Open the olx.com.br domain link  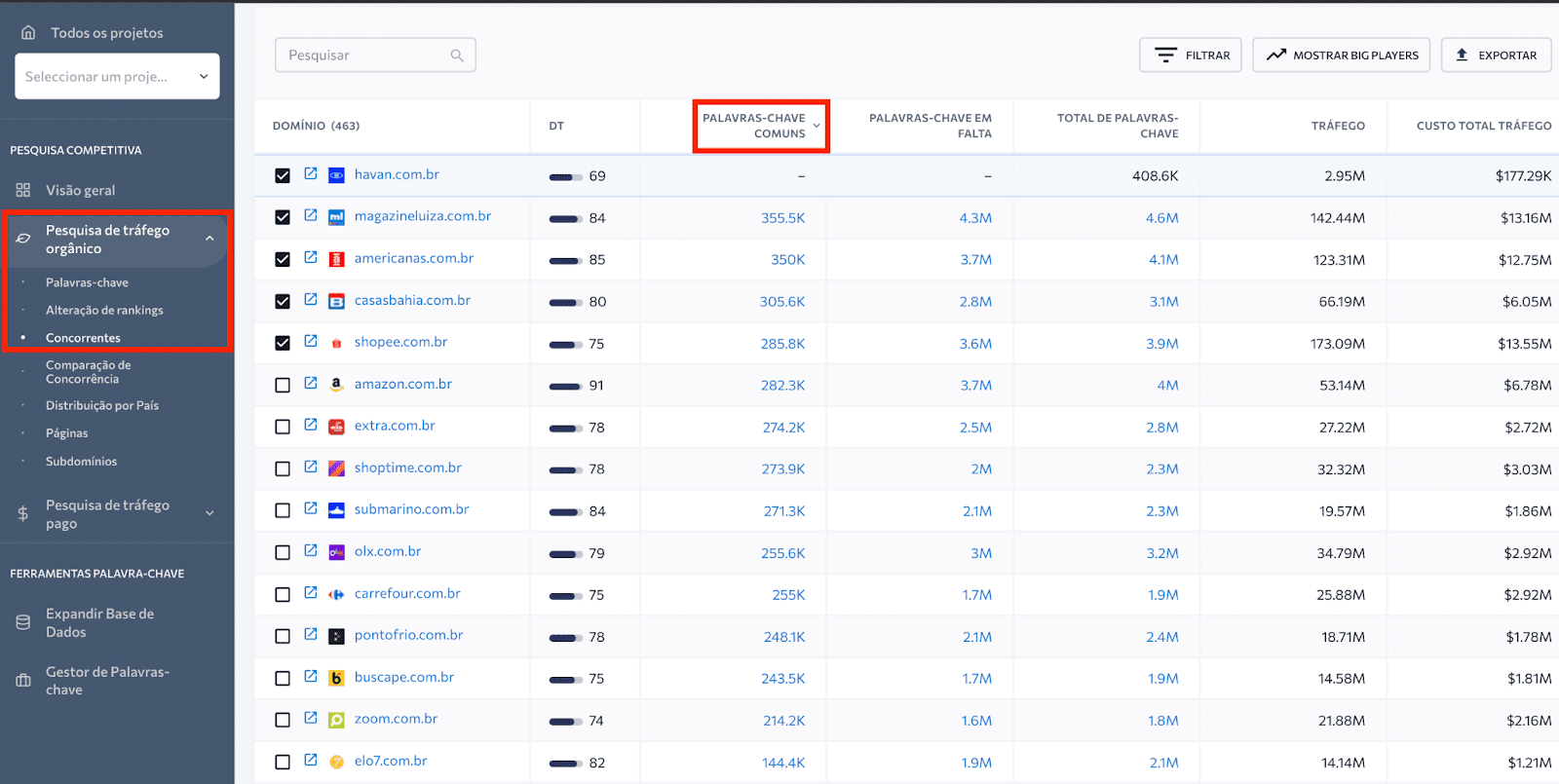pyautogui.click(x=388, y=551)
